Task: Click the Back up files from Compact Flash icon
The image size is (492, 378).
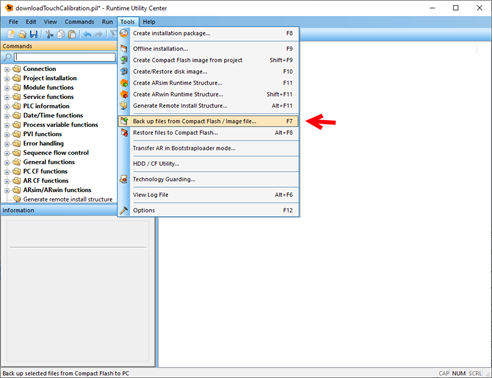Action: point(124,121)
